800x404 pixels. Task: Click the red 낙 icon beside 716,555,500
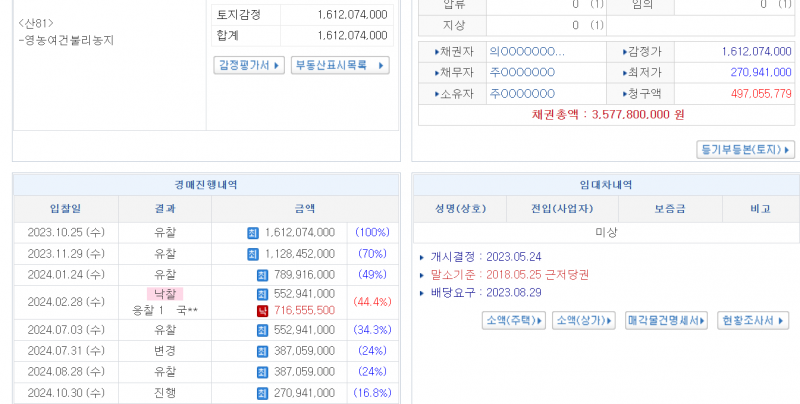click(x=263, y=311)
